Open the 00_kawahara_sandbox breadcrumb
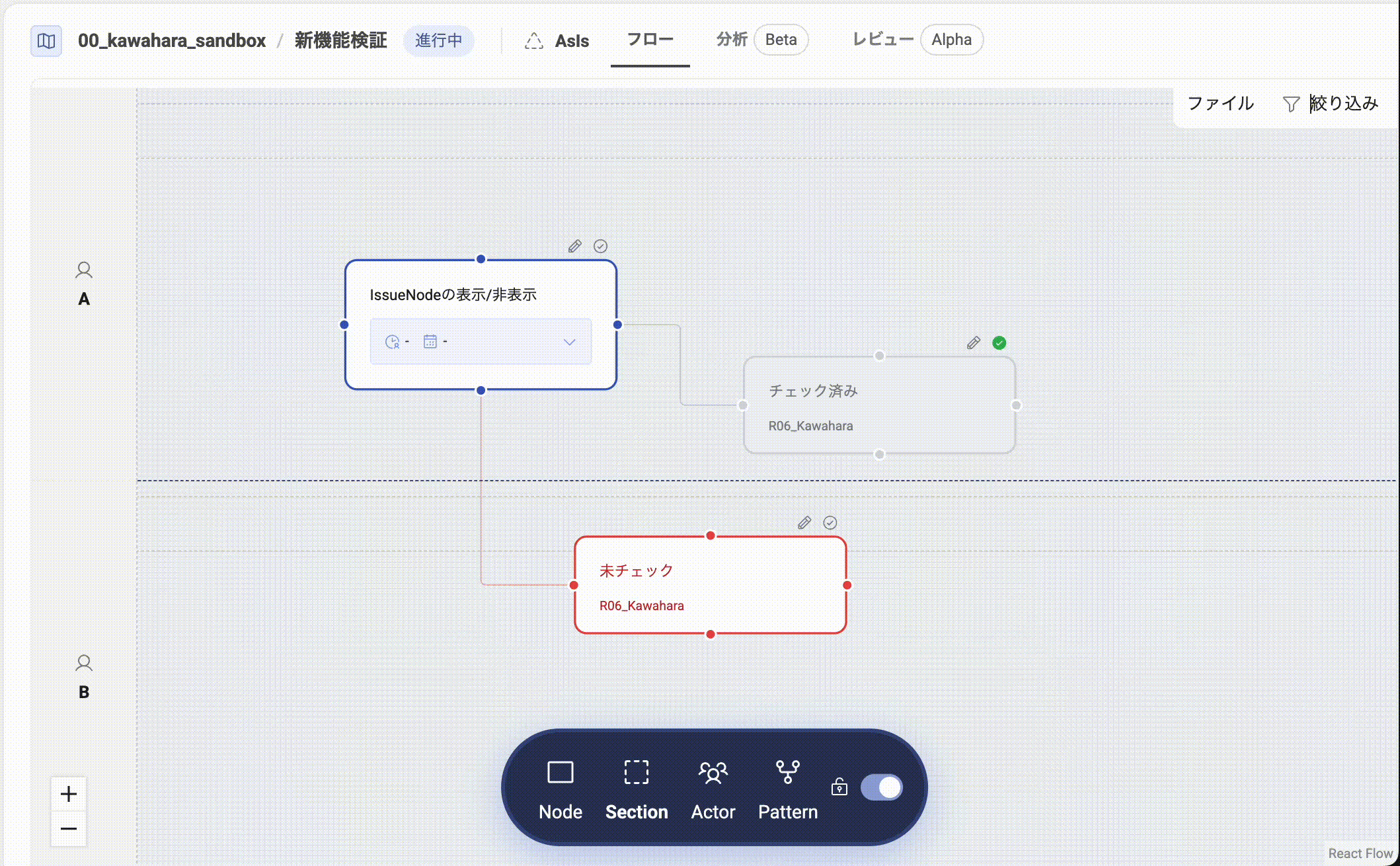1400x866 pixels. pyautogui.click(x=172, y=41)
